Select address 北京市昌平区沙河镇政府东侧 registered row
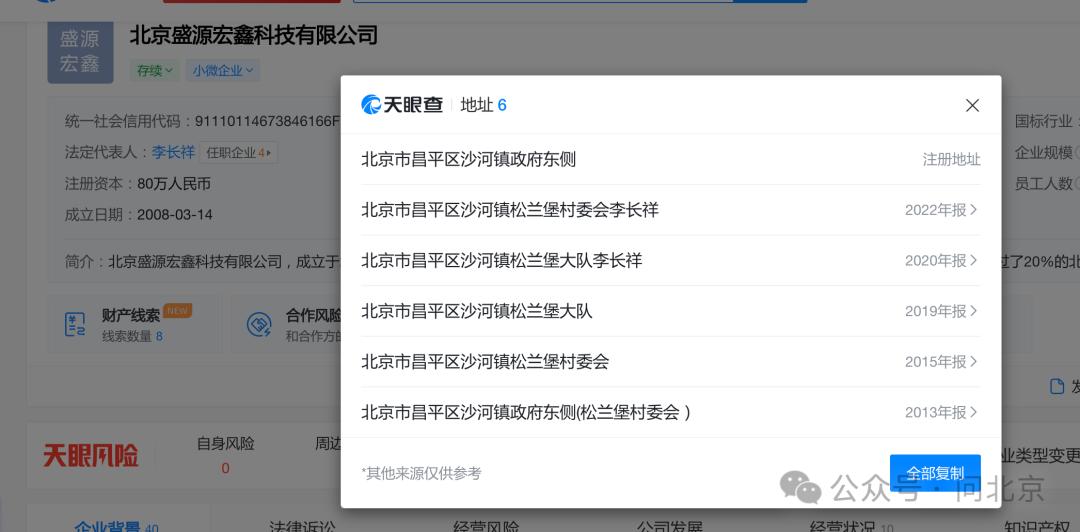 pyautogui.click(x=670, y=160)
